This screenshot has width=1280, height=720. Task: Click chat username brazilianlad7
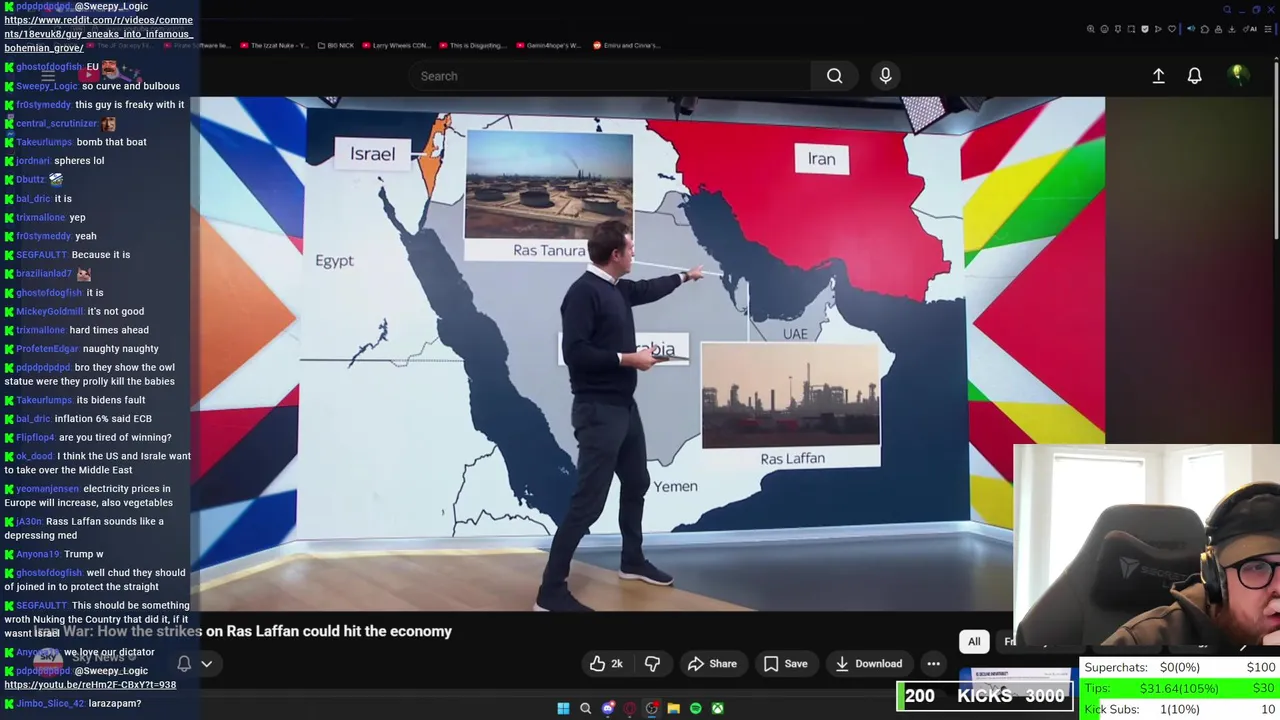coord(44,274)
